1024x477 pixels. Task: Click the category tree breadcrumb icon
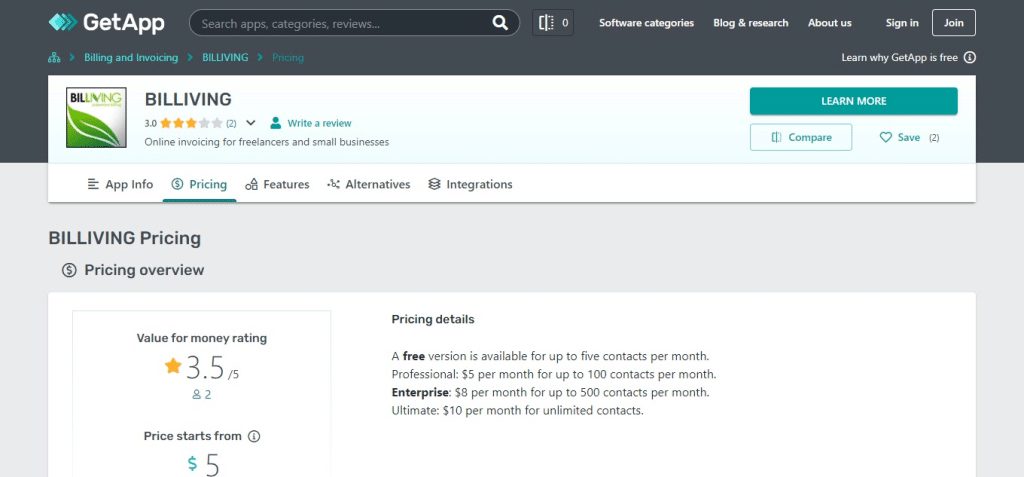(x=55, y=58)
